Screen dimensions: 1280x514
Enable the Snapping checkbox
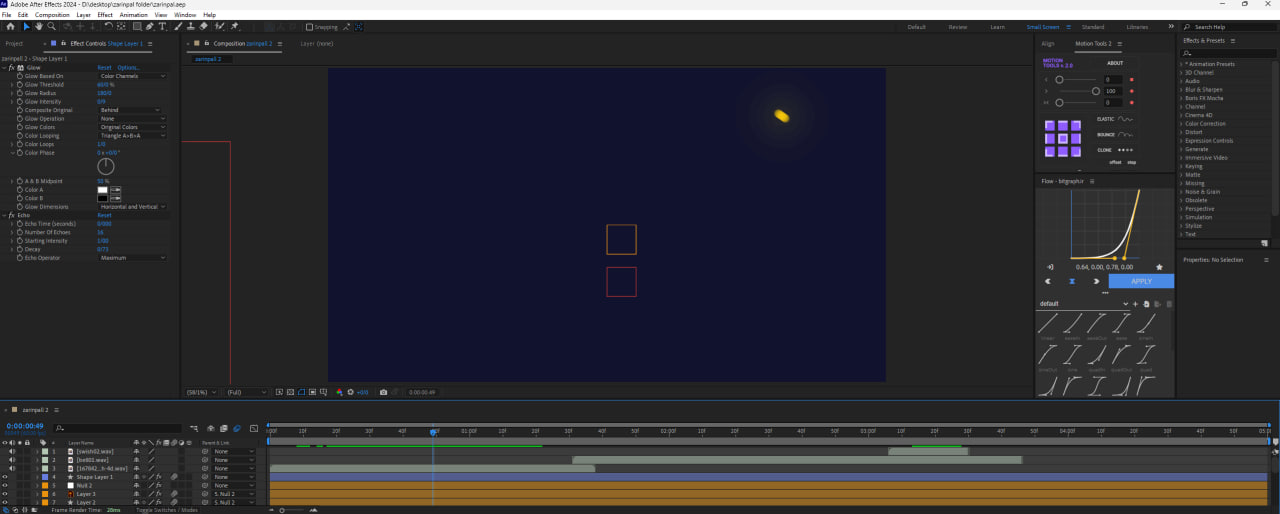click(x=310, y=27)
